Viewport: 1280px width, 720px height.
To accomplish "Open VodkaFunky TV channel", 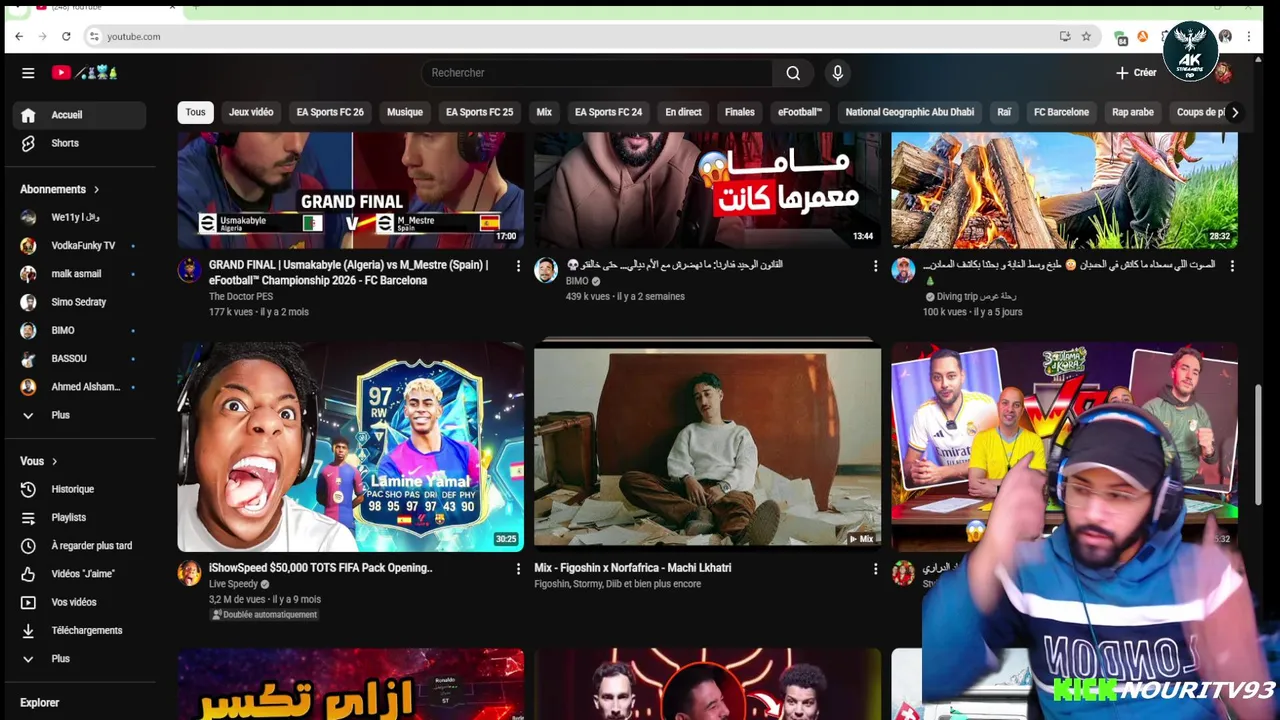I will coord(80,245).
